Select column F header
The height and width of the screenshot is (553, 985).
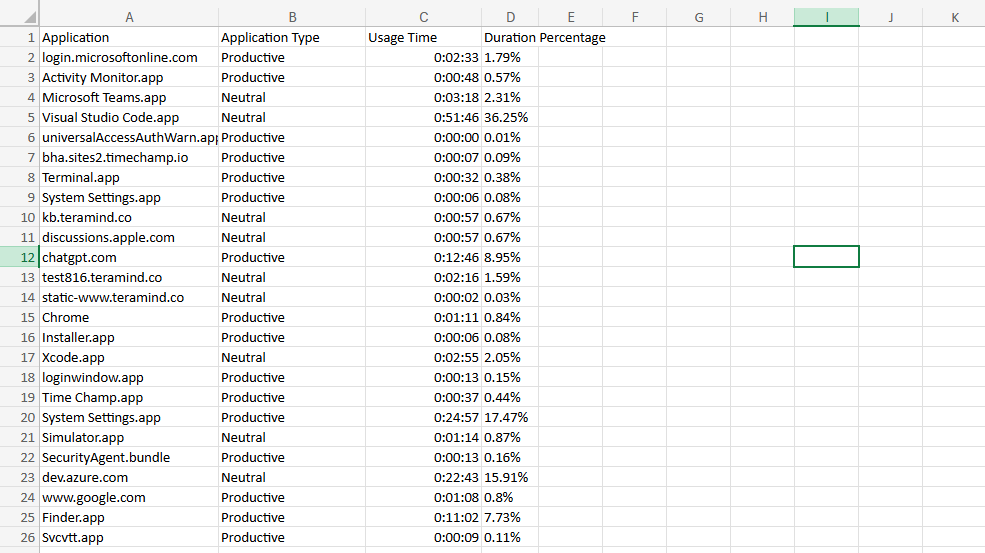coord(634,17)
